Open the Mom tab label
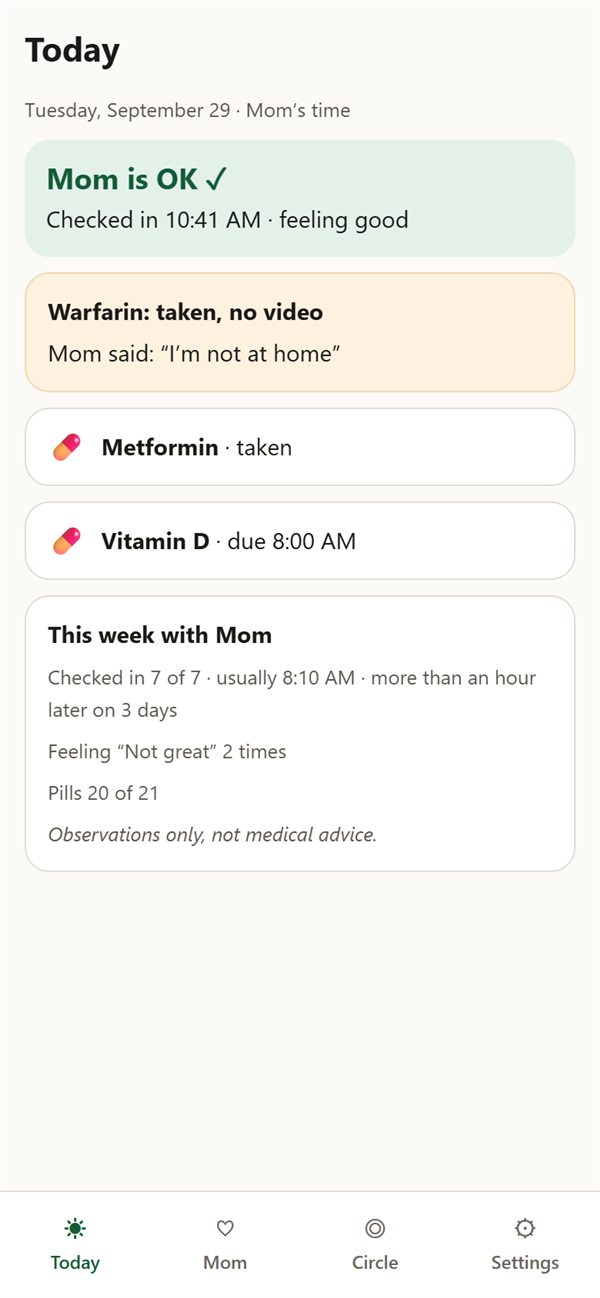The width and height of the screenshot is (600, 1298). click(225, 1262)
